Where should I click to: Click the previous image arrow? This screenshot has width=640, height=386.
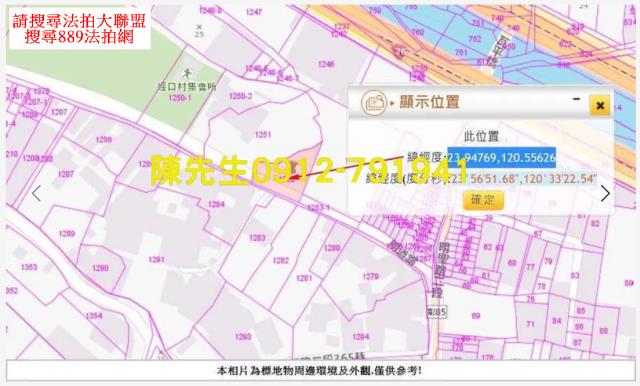36,193
